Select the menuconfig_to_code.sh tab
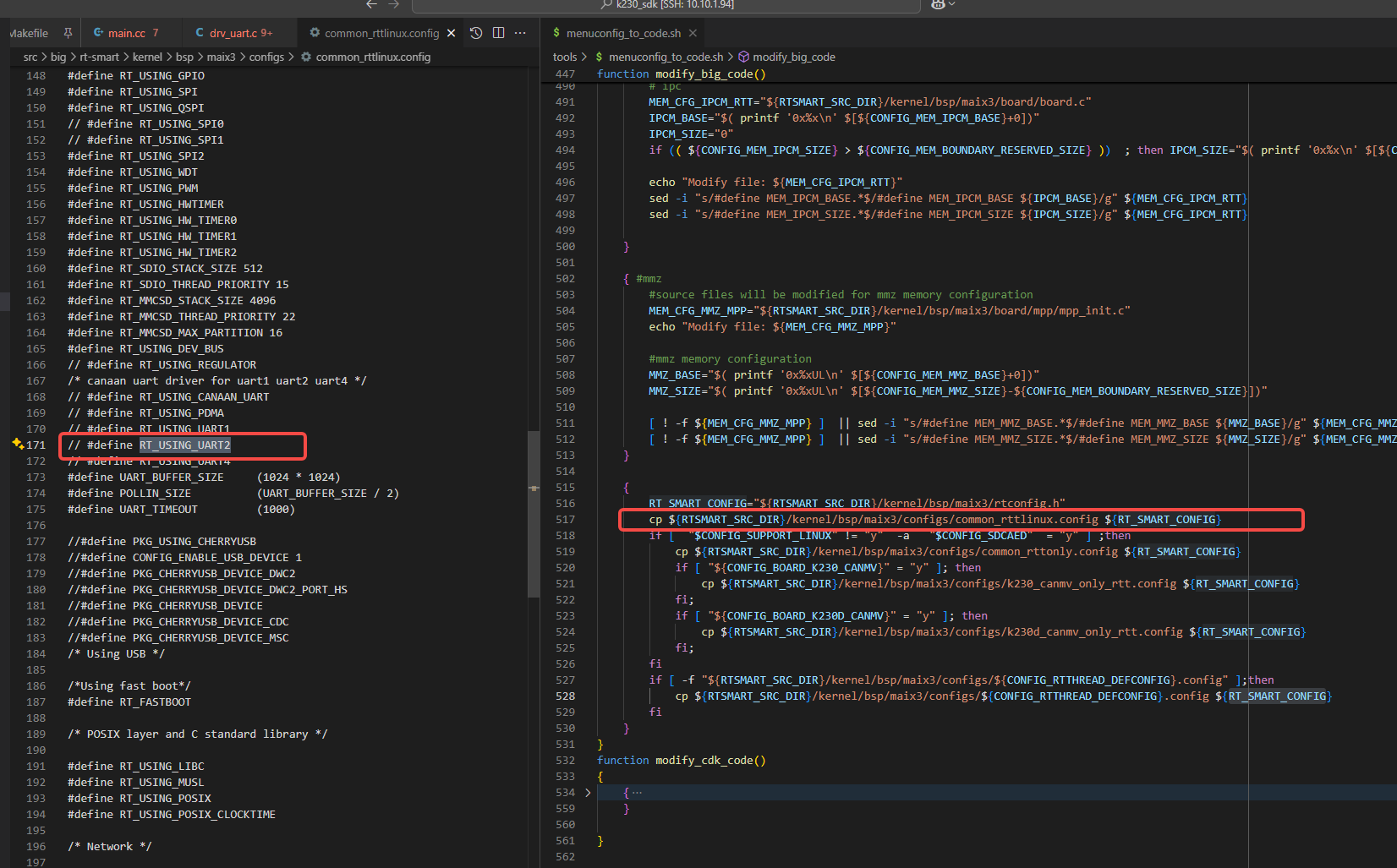The width and height of the screenshot is (1397, 868). (623, 33)
